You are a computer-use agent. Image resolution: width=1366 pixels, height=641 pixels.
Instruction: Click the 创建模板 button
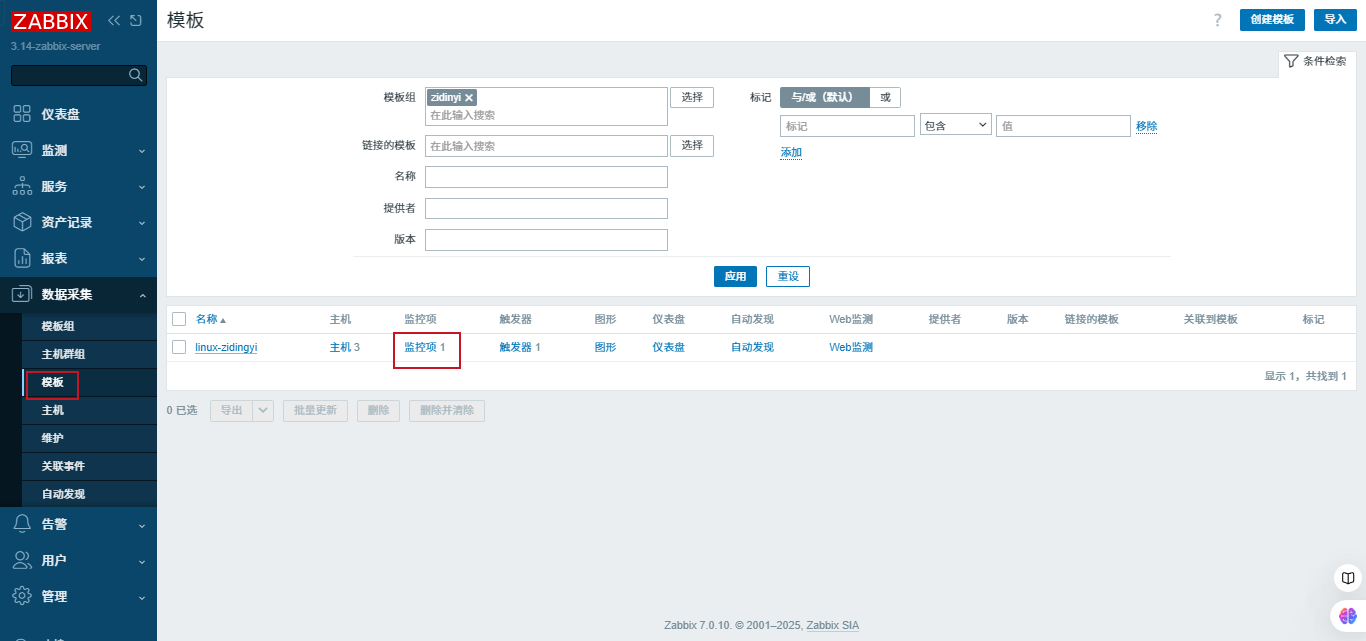click(1272, 20)
